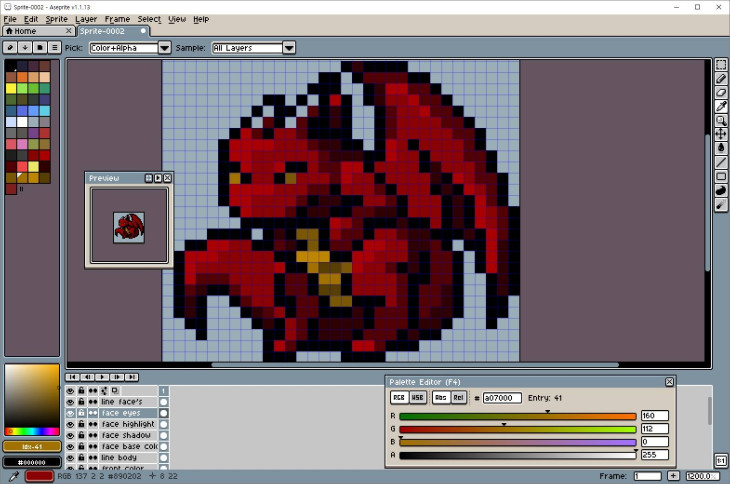
Task: Click the G green slider in Palette Editor
Action: 518,429
